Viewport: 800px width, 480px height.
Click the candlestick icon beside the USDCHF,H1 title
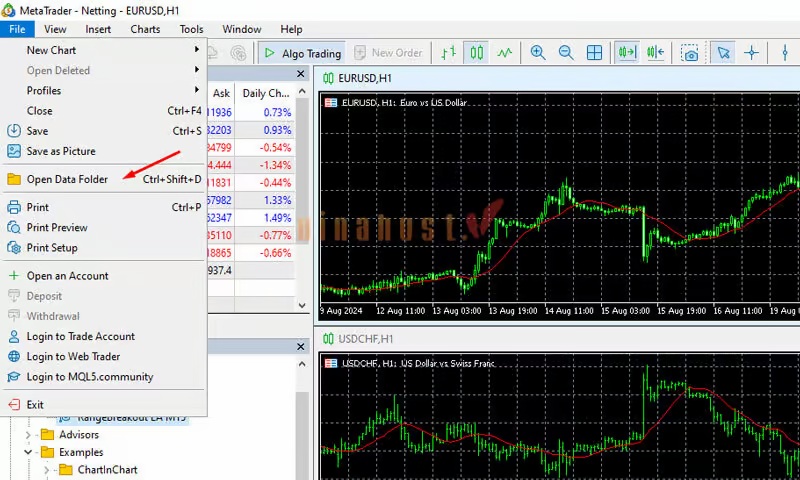pos(329,339)
